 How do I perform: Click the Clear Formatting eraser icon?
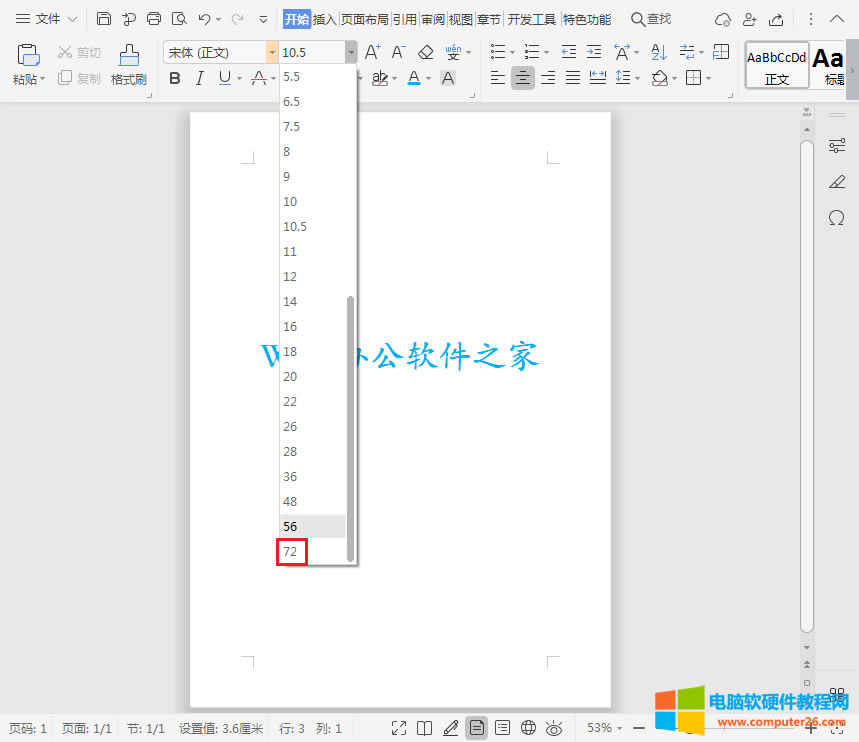(426, 53)
